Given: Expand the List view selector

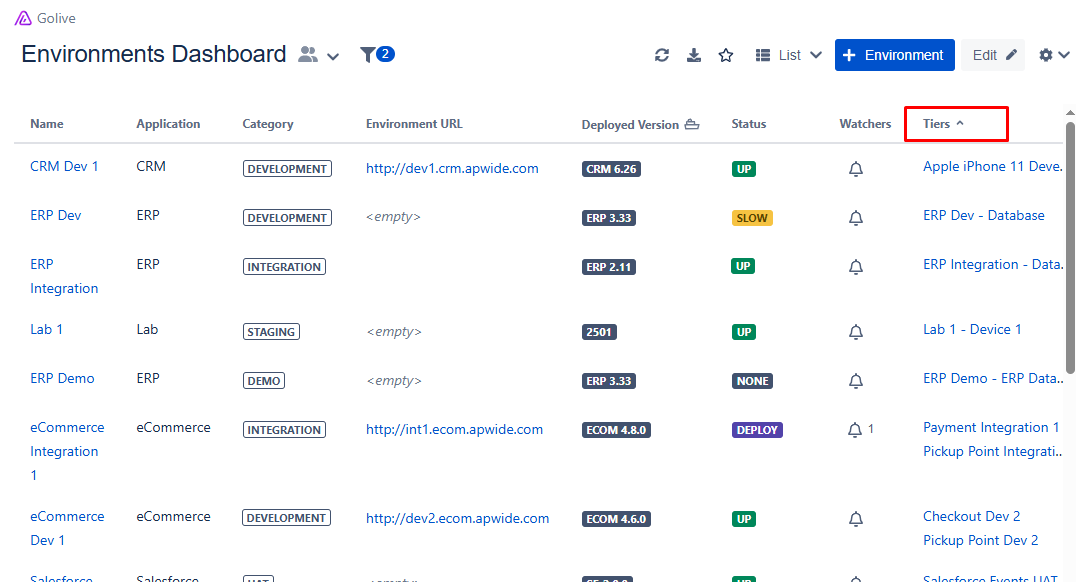Looking at the screenshot, I should coord(788,55).
